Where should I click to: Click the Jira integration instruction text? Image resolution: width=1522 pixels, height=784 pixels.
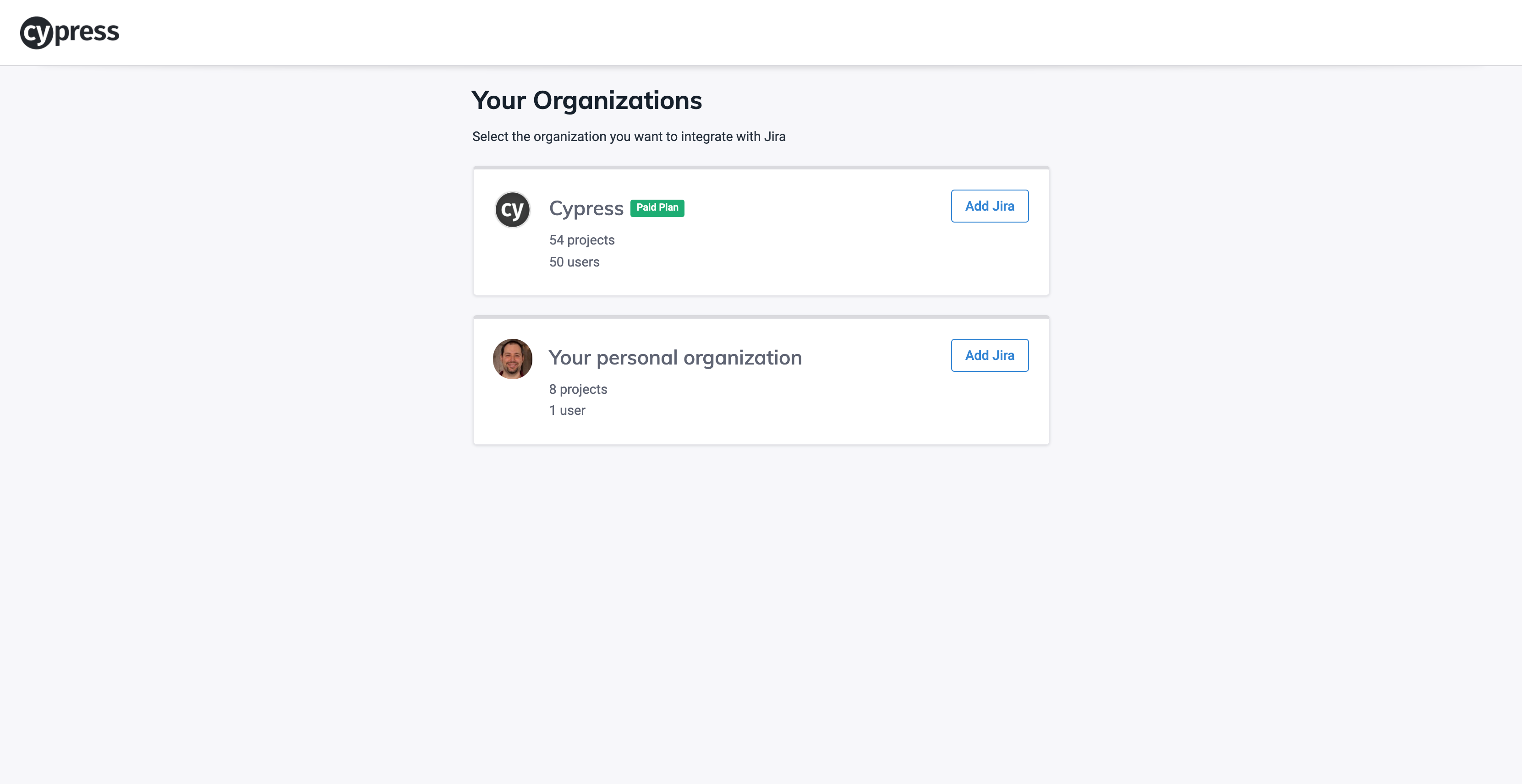coord(629,136)
